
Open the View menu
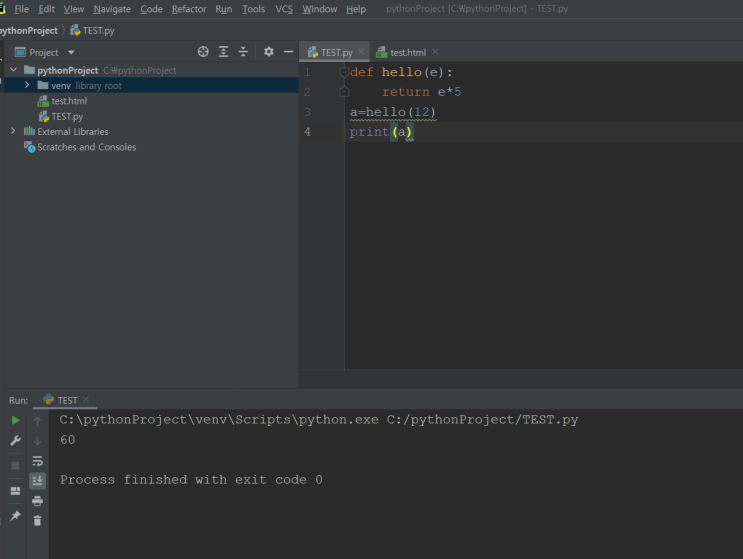pos(73,9)
